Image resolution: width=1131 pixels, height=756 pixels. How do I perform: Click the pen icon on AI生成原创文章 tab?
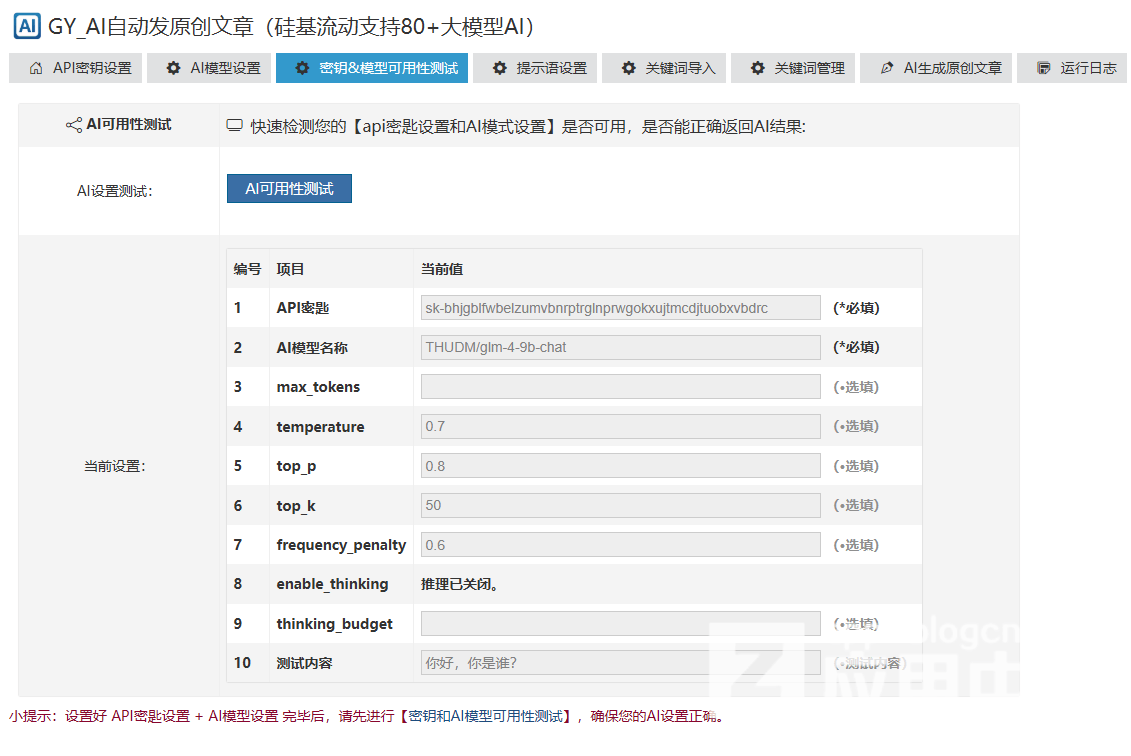tap(887, 68)
